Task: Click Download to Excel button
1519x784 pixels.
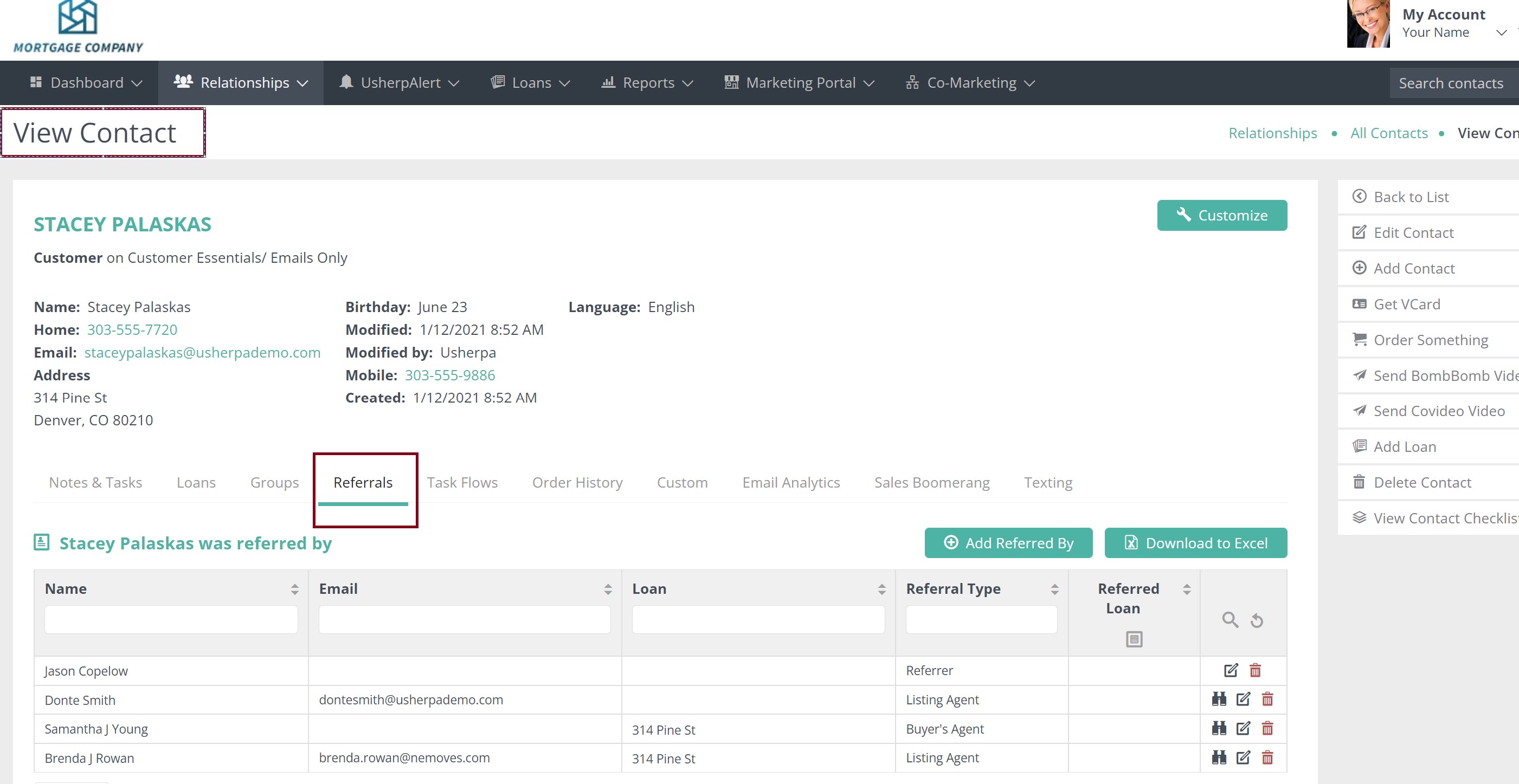Action: 1195,543
